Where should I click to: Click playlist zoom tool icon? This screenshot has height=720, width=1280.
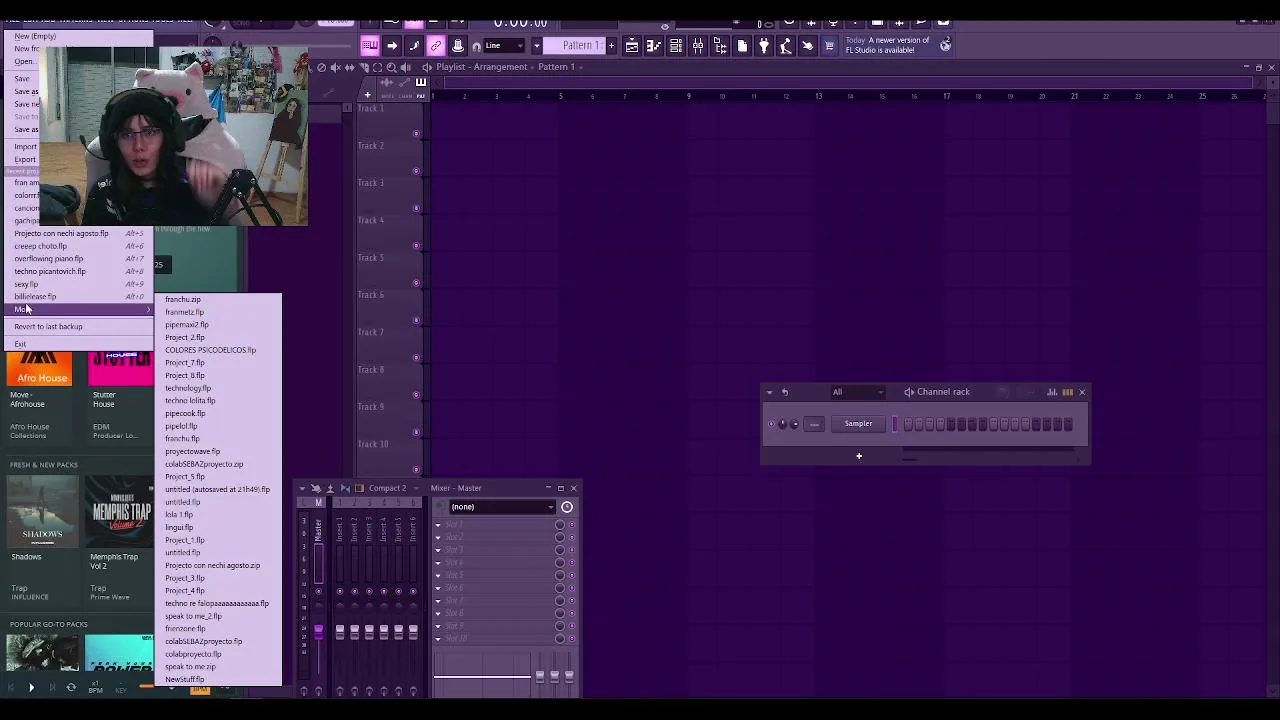point(391,67)
